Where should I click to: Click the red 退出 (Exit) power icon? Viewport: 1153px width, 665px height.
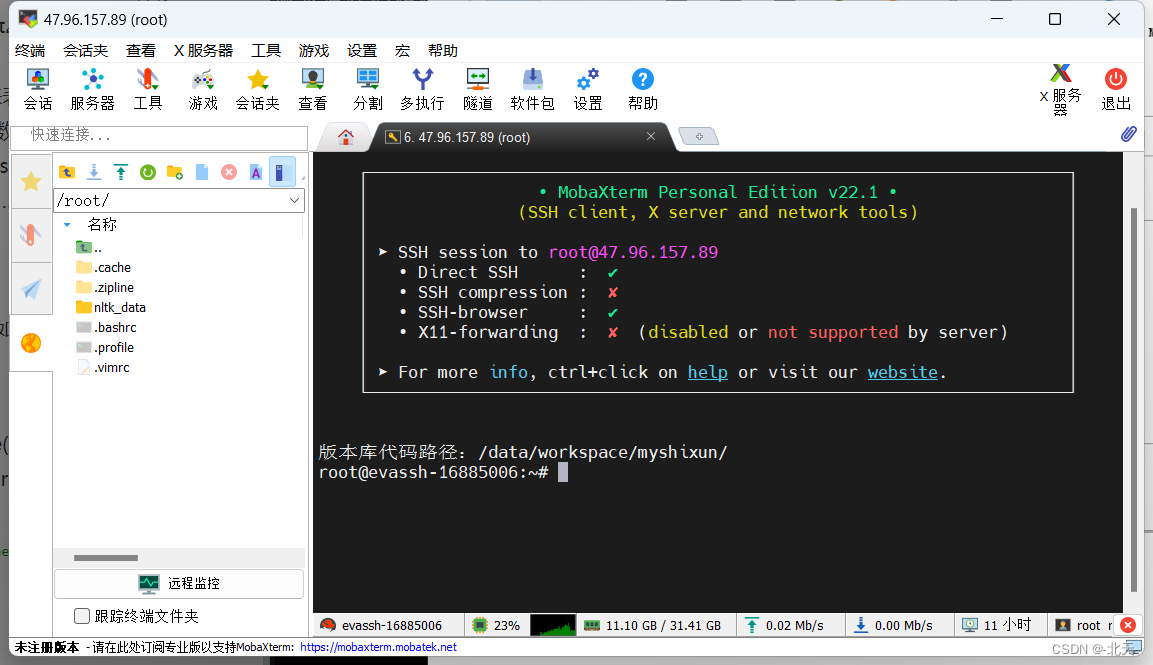click(1115, 89)
